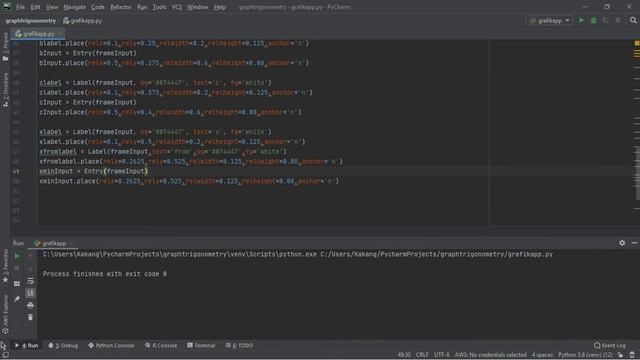This screenshot has width=640, height=360.
Task: Open the AWS Explorer tool window
Action: [5, 314]
